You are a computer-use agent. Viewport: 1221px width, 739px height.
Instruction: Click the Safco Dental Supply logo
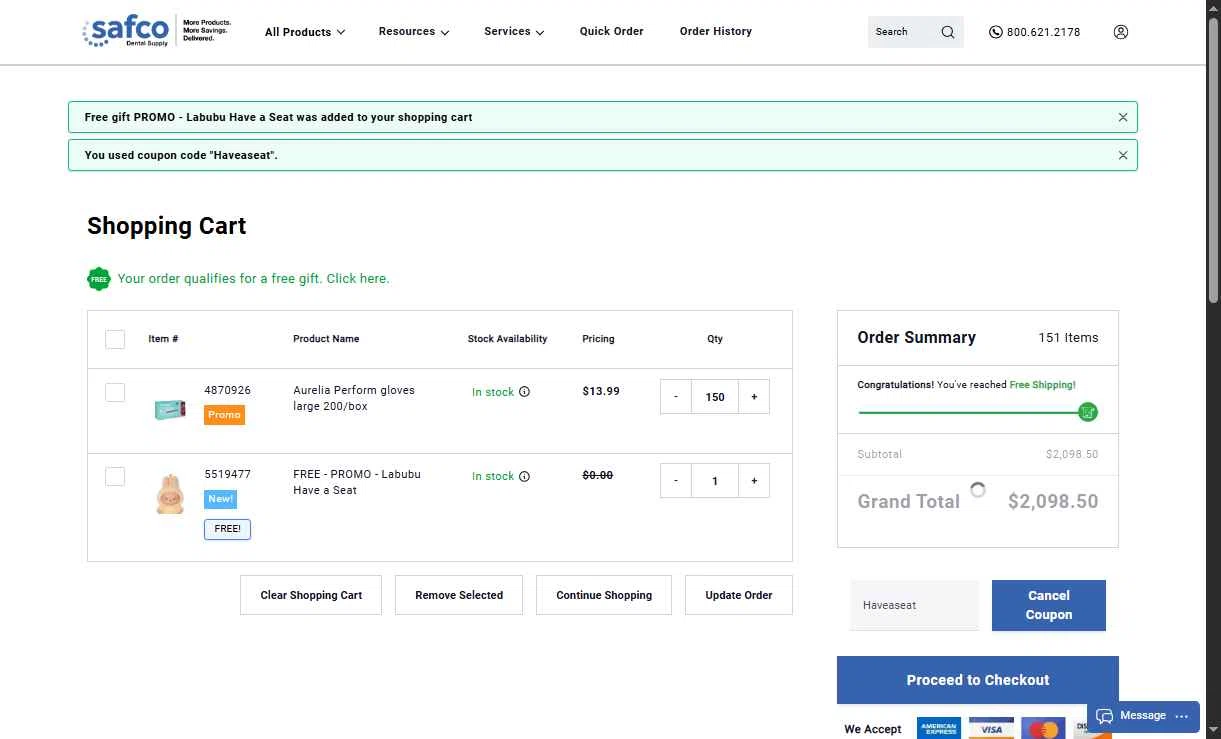[157, 31]
